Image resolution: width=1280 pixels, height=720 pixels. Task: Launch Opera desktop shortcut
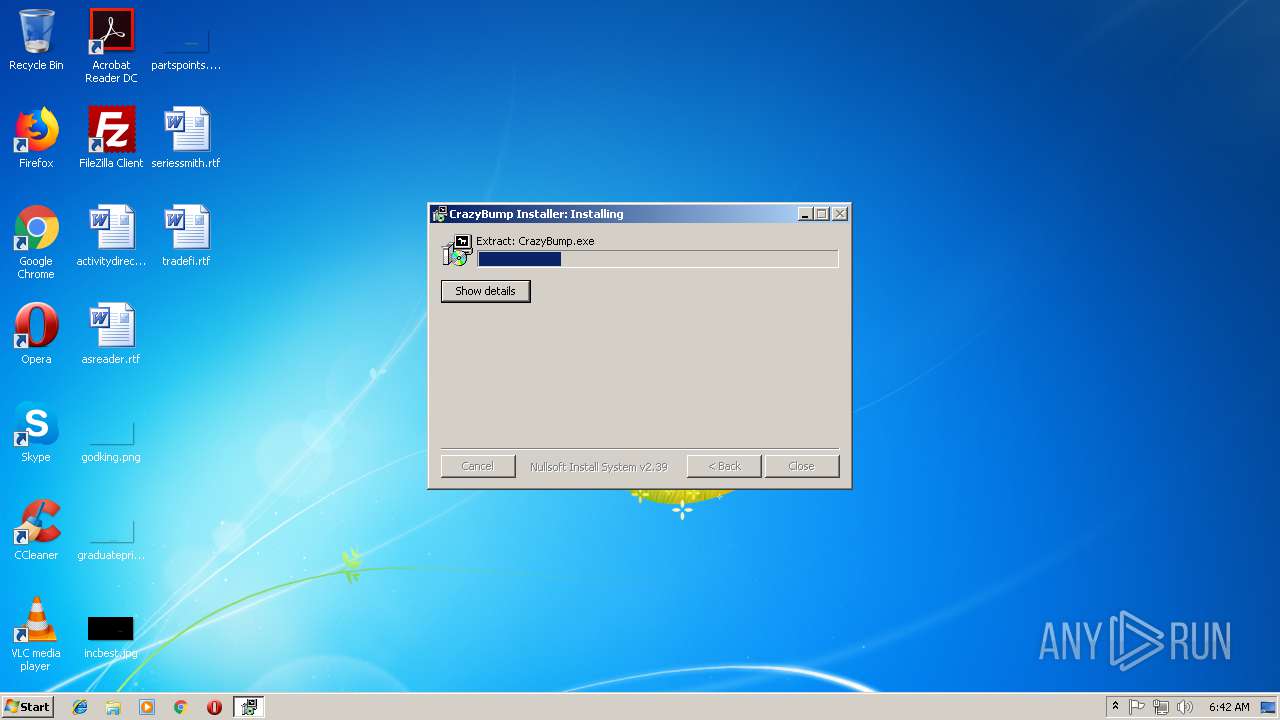point(36,334)
